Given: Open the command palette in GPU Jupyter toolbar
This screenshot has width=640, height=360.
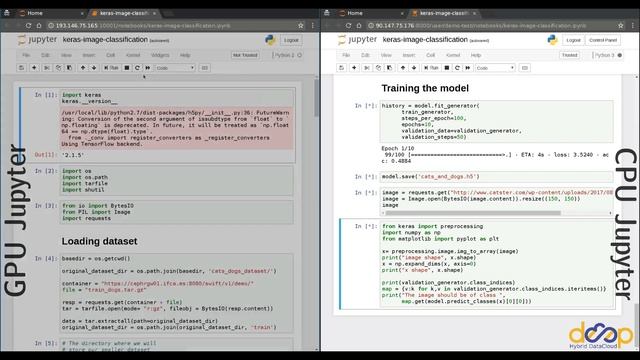Looking at the screenshot, I should click(x=205, y=68).
